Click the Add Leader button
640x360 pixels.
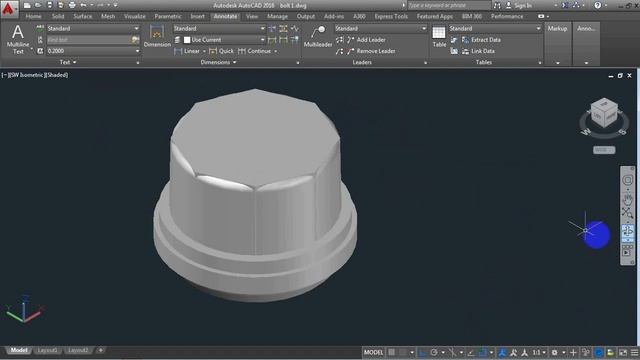pos(366,40)
